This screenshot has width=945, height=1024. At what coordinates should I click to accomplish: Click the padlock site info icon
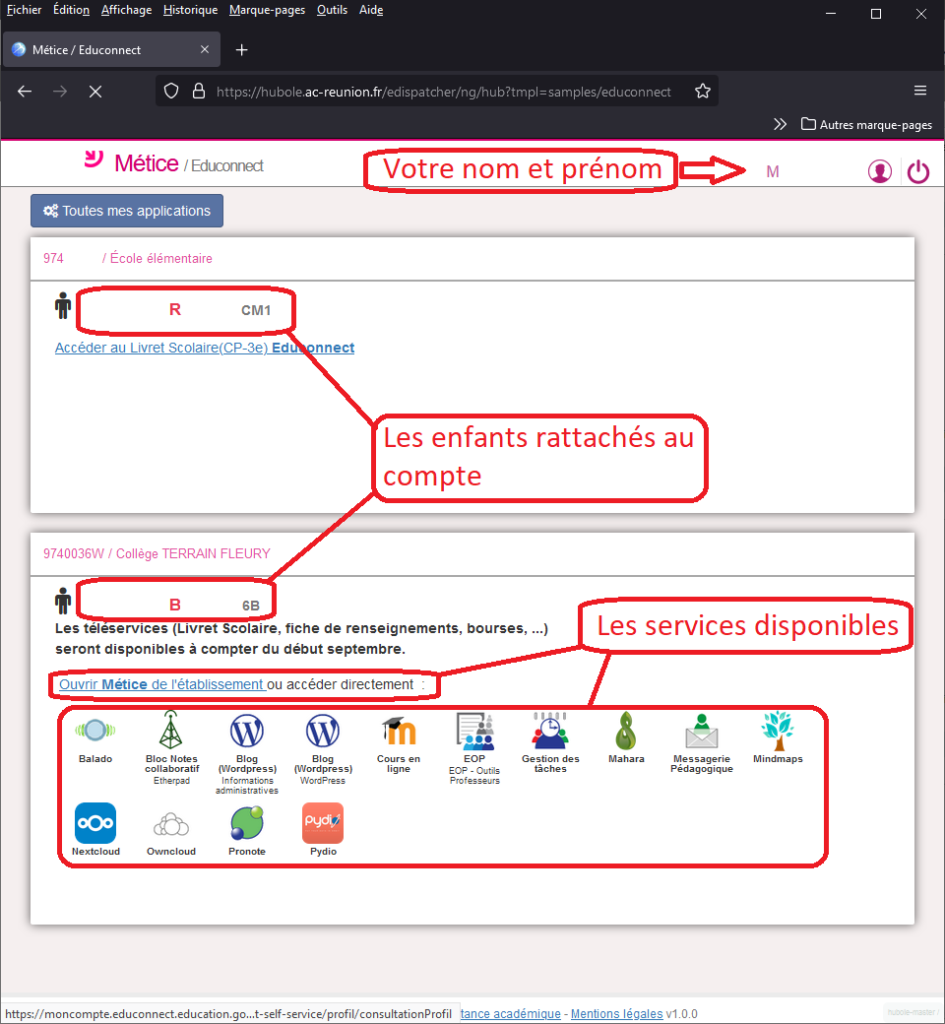199,91
